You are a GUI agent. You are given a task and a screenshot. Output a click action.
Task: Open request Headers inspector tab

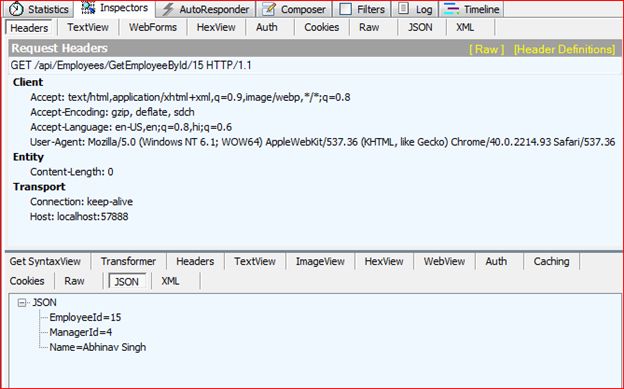[x=29, y=28]
